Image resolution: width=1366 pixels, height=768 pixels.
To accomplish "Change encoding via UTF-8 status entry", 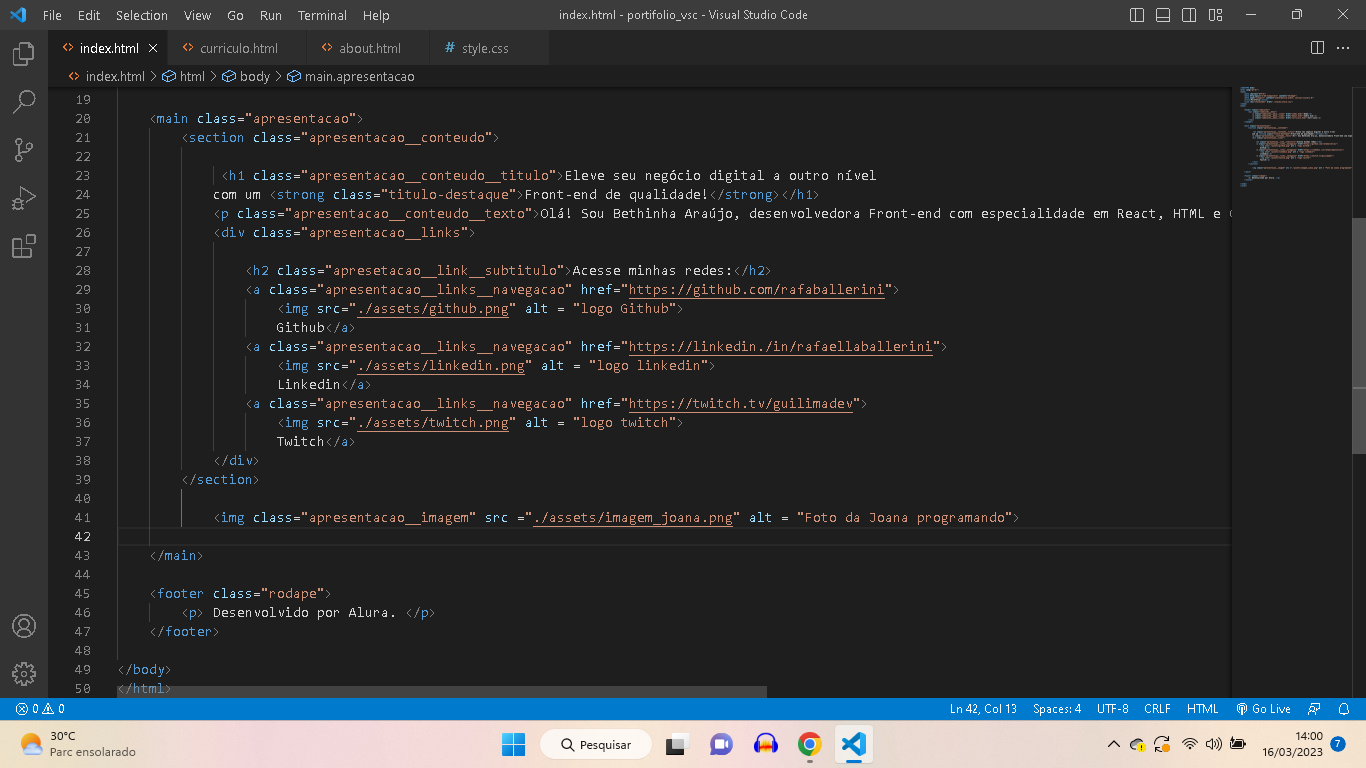I will 1113,709.
